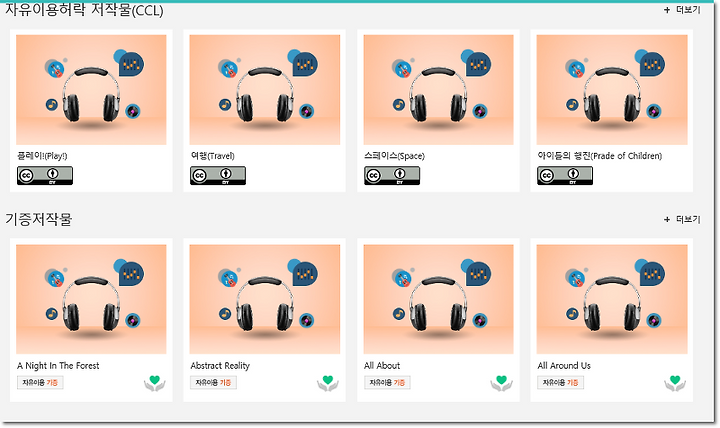Click the 자유이용 기증 tag under All Around Us

click(560, 383)
